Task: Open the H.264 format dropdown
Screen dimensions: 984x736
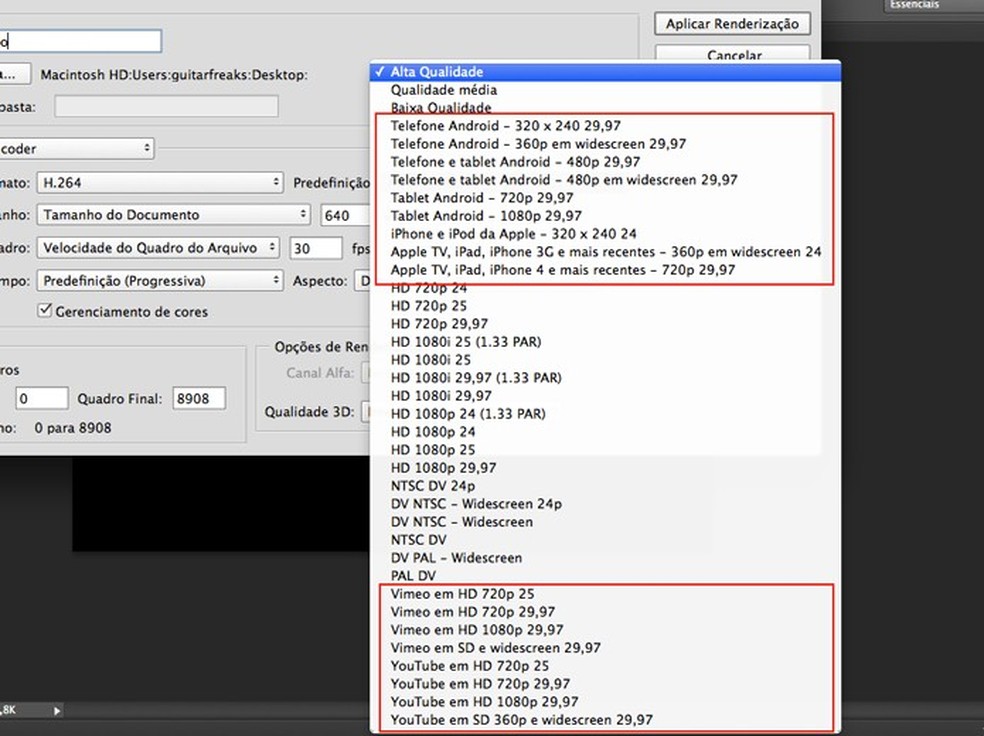Action: [159, 183]
